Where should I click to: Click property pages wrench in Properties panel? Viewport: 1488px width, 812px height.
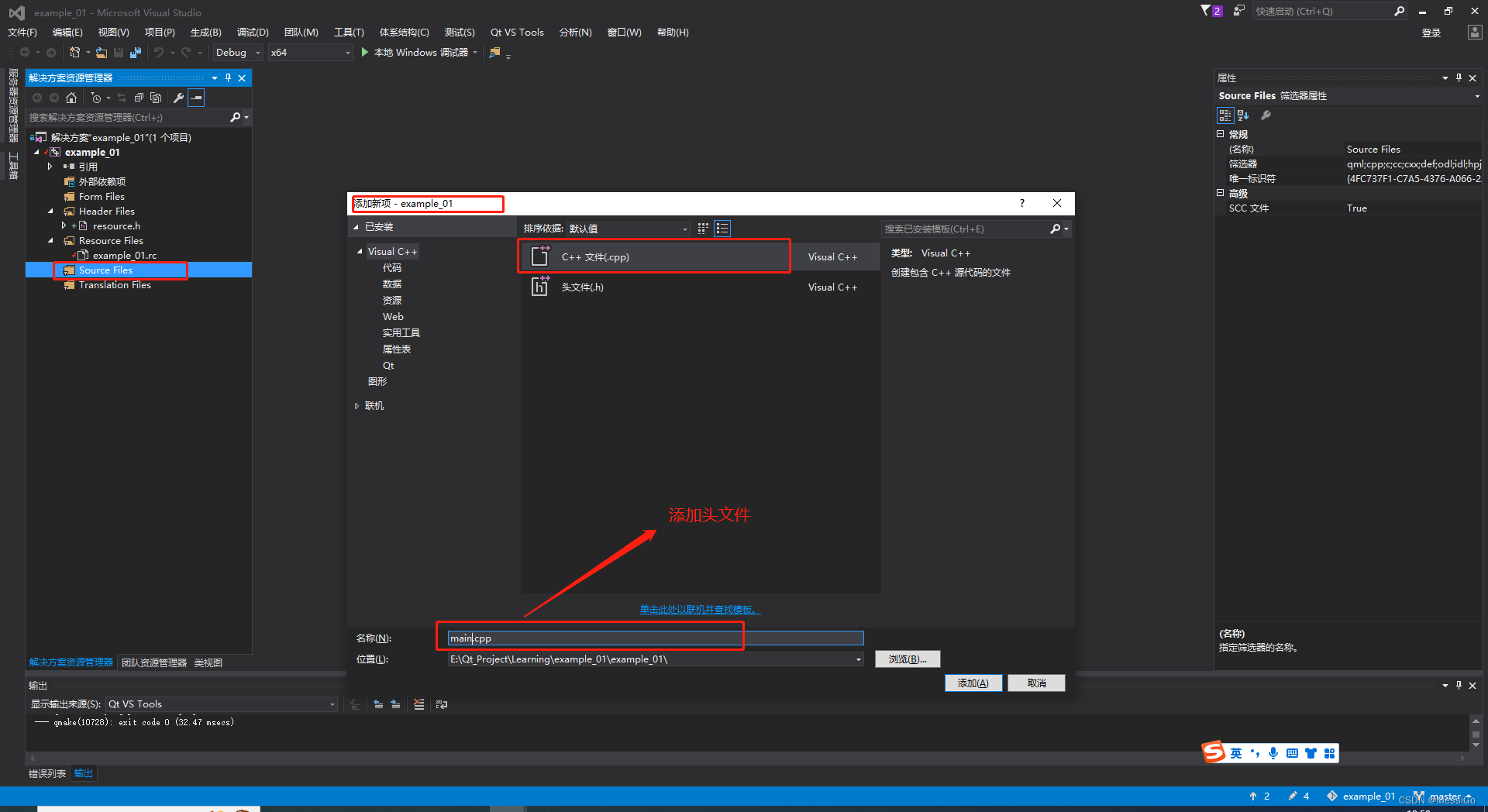(1266, 115)
